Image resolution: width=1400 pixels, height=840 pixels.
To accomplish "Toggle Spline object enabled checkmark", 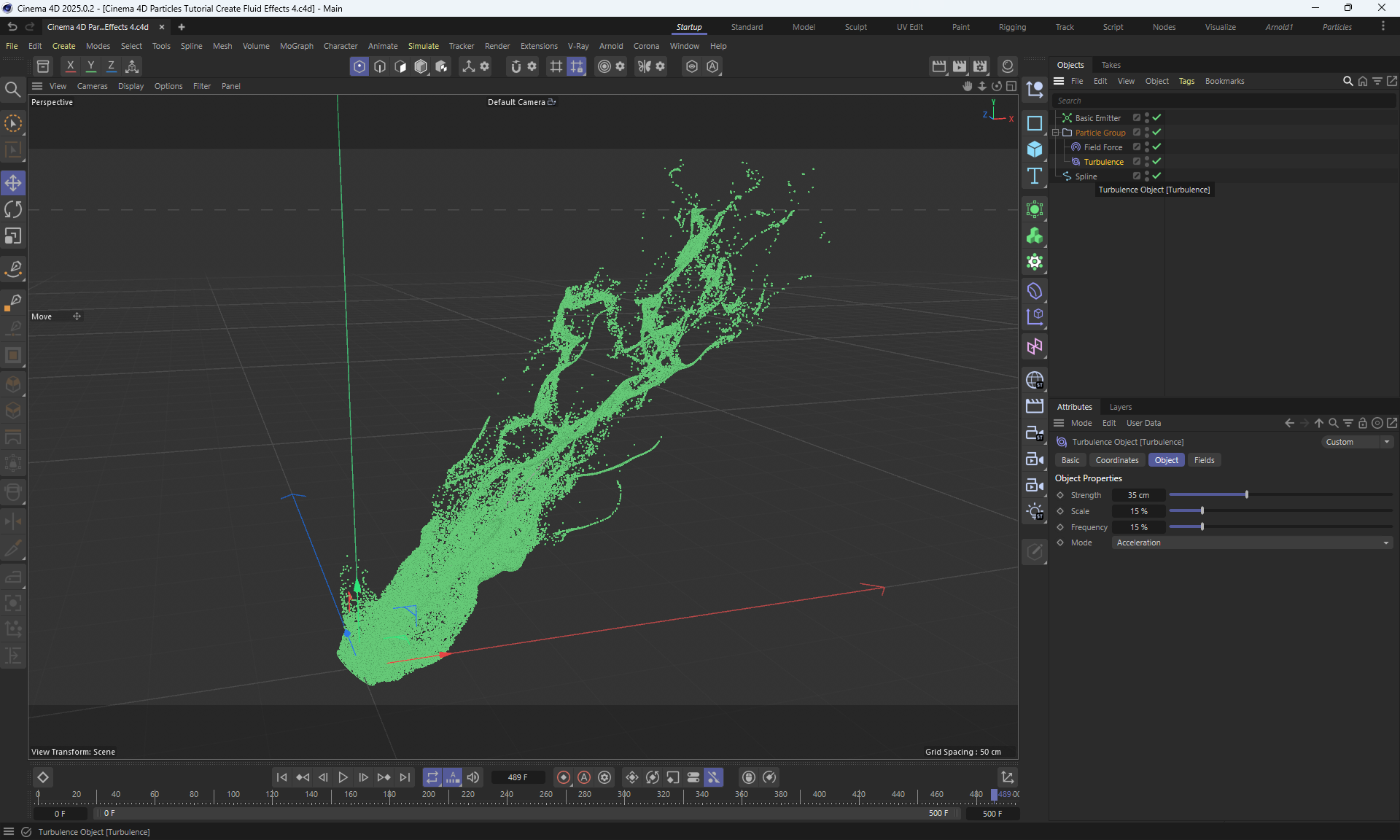I will pos(1156,176).
